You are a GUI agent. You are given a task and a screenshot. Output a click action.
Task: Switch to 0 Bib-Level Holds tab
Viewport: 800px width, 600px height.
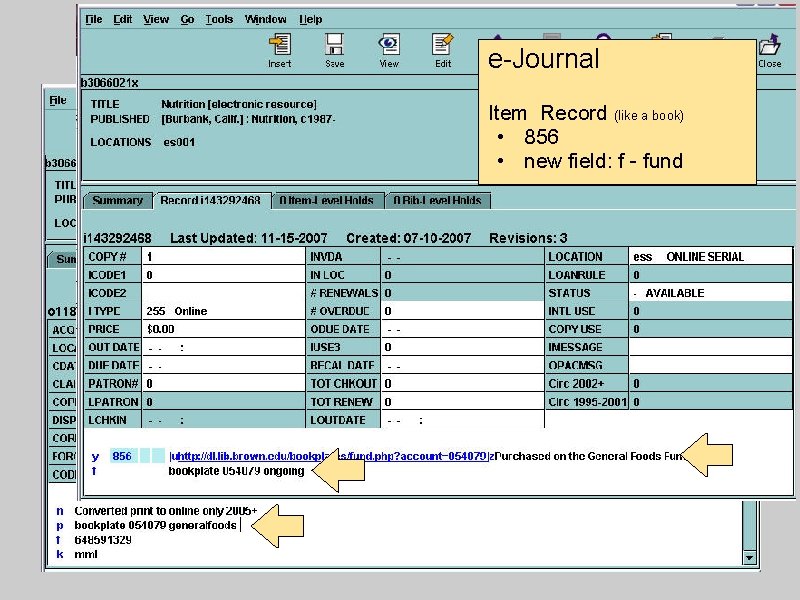[437, 200]
